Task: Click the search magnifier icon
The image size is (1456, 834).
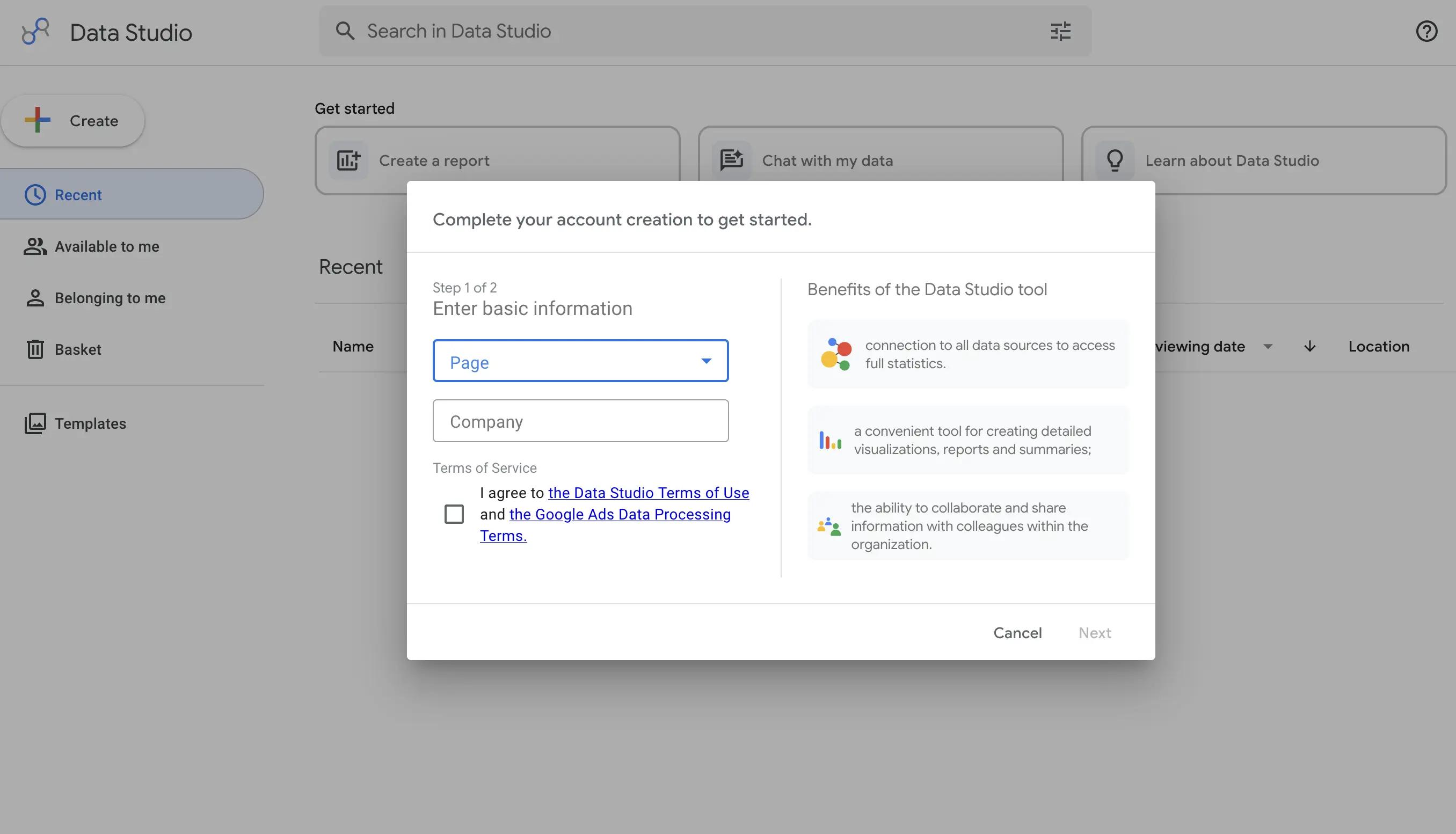Action: [x=345, y=31]
